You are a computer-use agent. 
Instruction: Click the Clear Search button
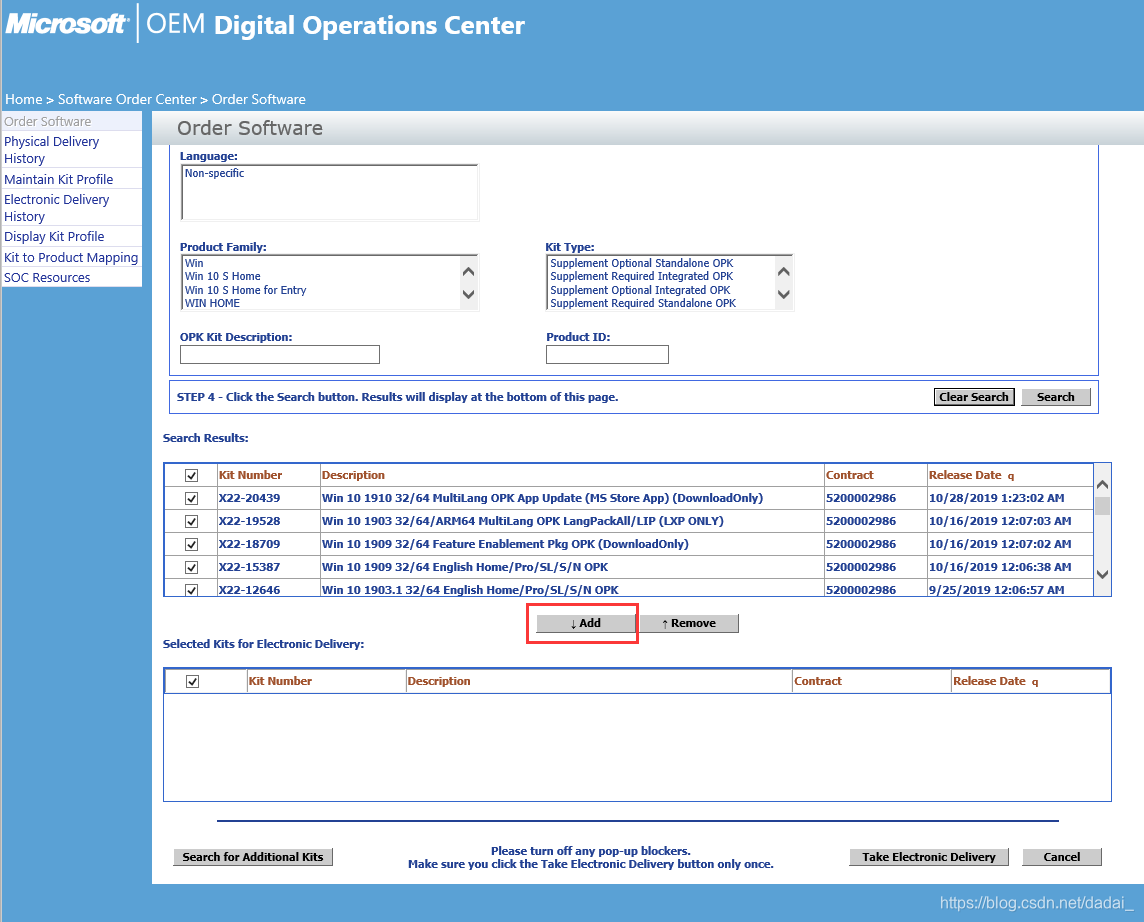[974, 397]
